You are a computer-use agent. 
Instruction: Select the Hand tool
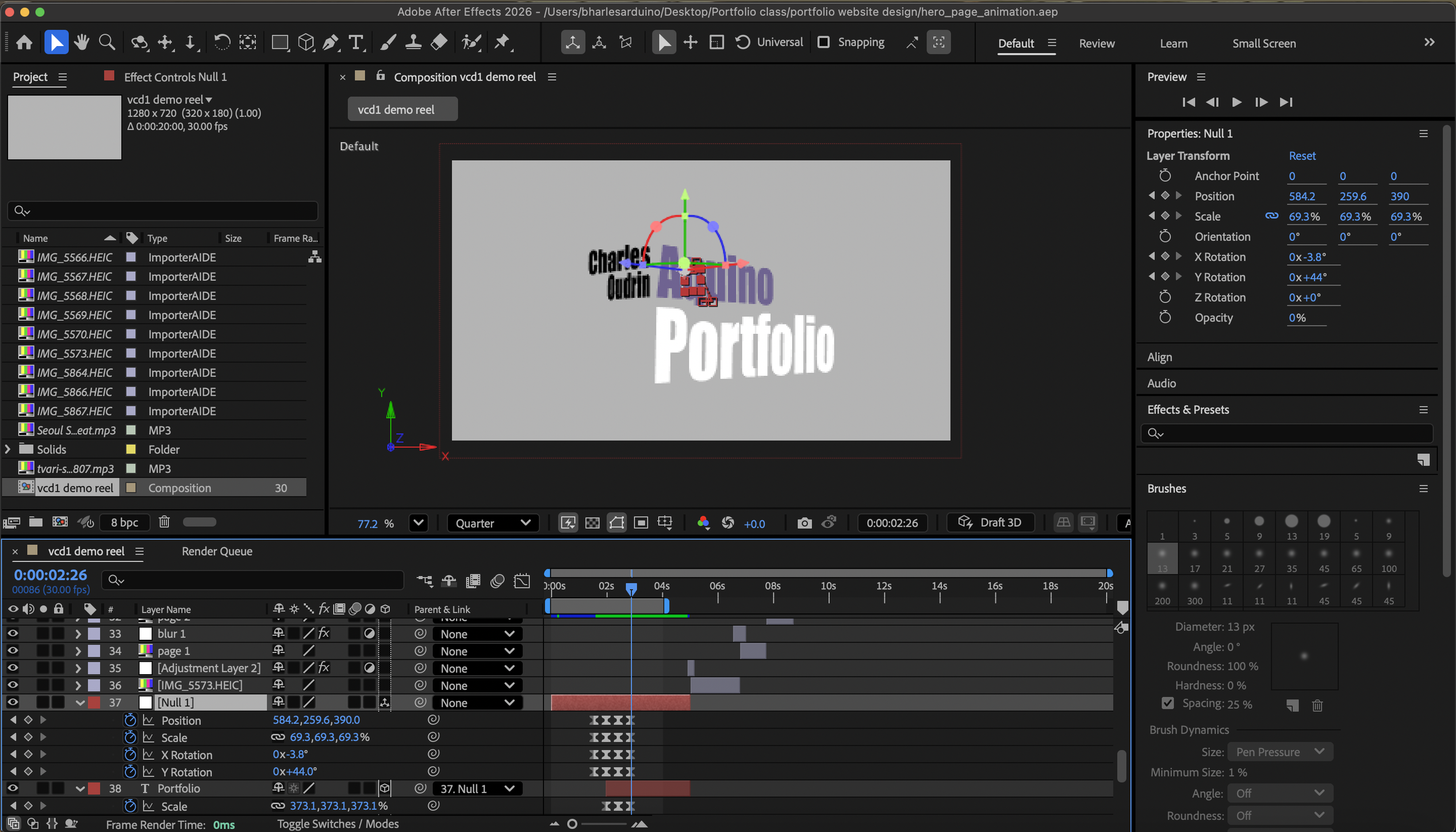(82, 43)
